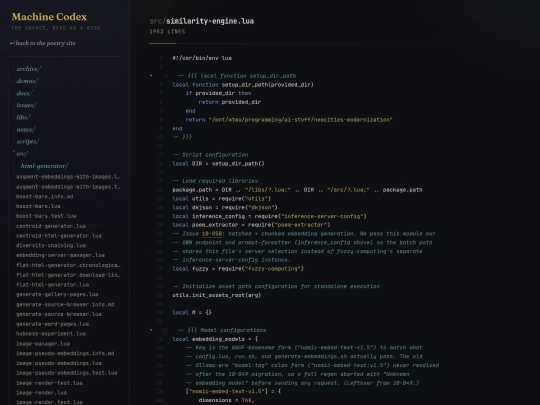Open the Machine Codex site title

pos(49,17)
